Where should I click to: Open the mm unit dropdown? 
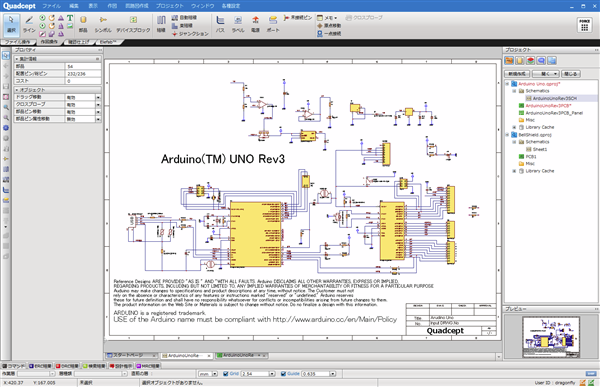215,374
